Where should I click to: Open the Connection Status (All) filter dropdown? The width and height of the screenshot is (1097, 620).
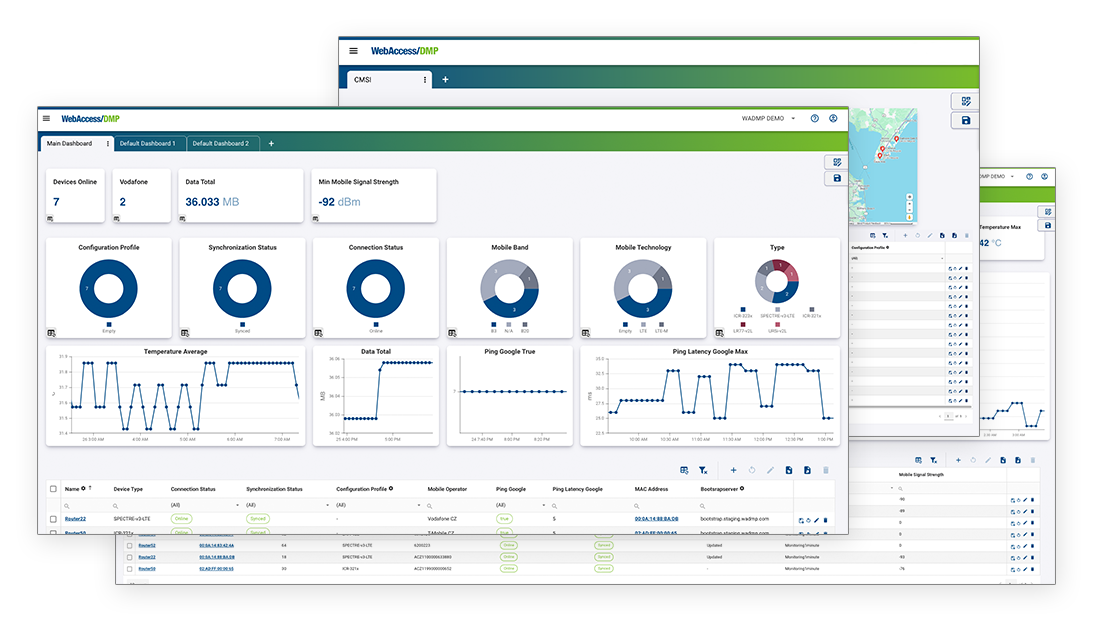click(204, 505)
